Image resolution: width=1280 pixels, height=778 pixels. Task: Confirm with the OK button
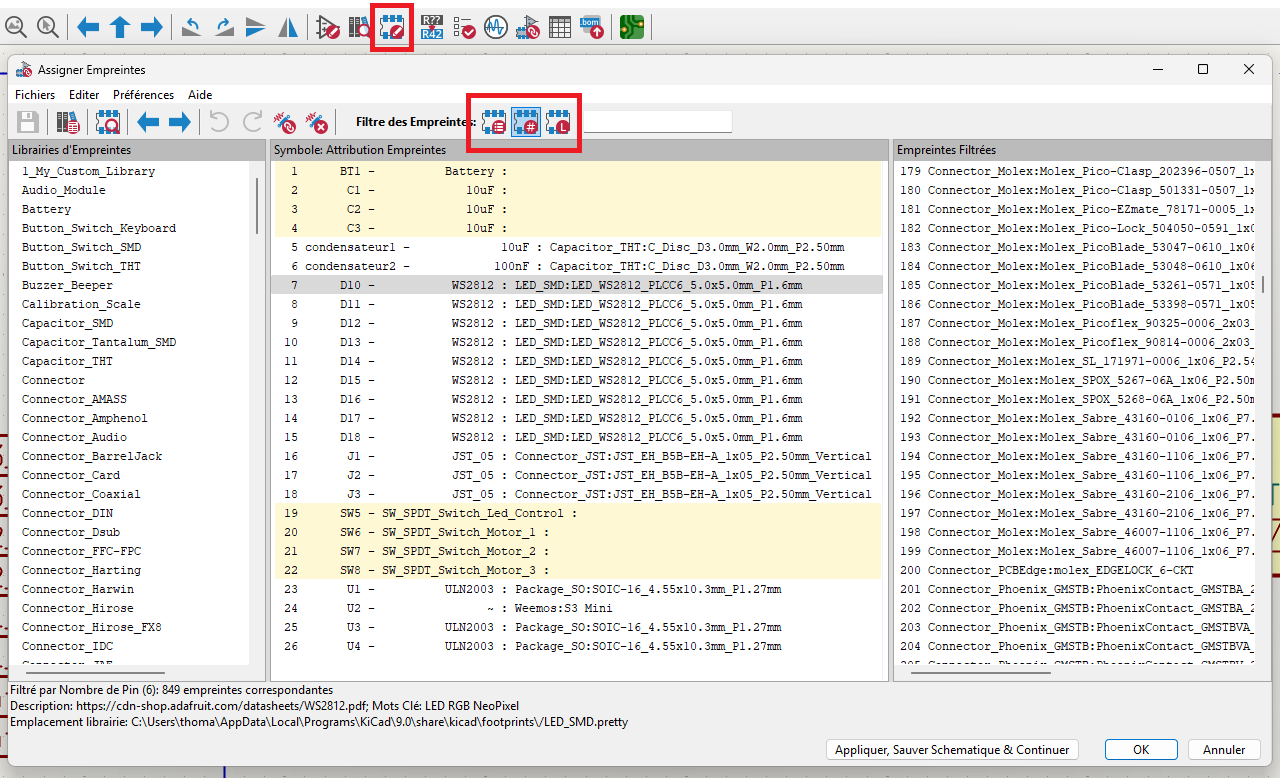(x=1141, y=750)
